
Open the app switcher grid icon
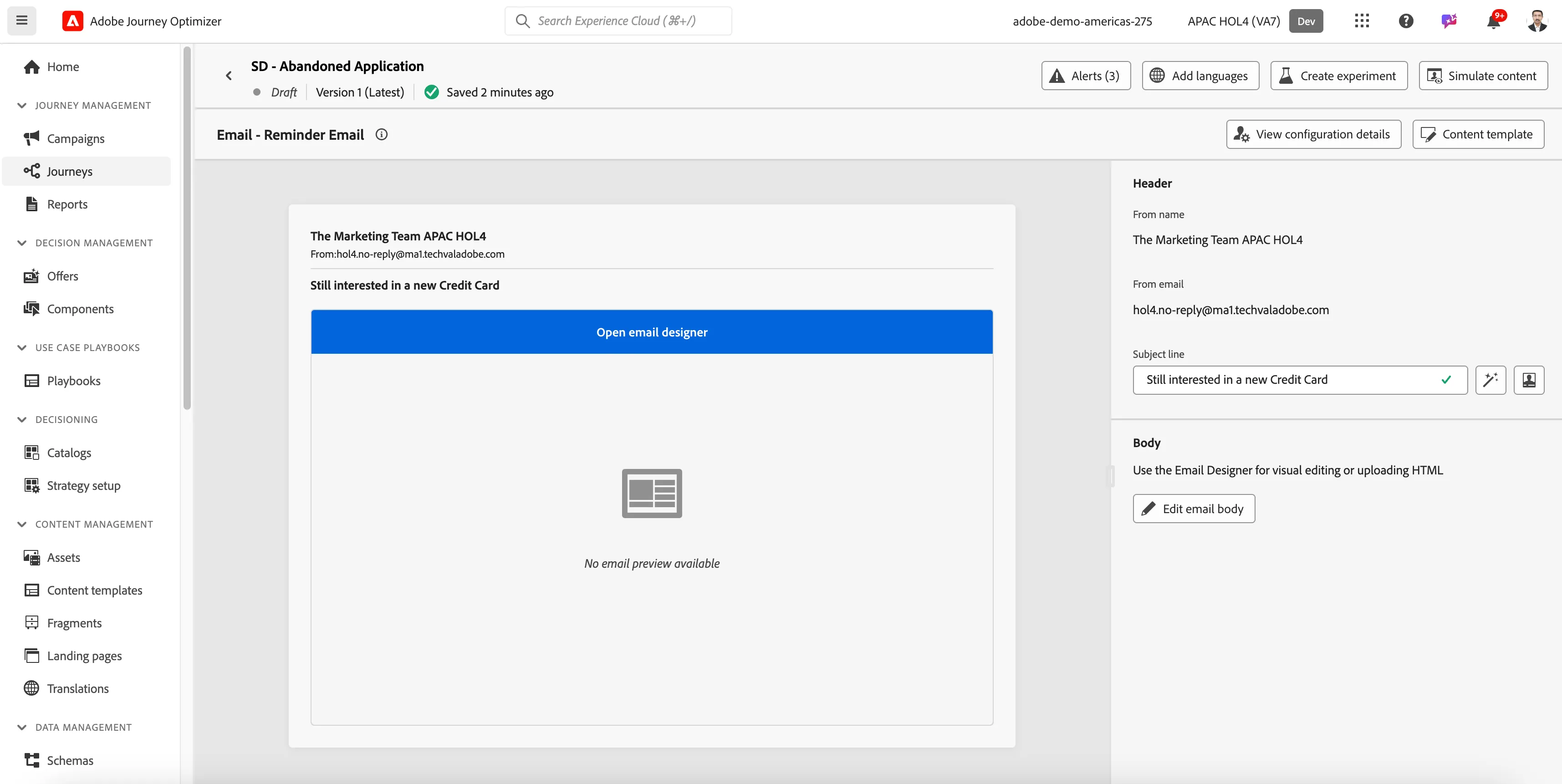1362,20
